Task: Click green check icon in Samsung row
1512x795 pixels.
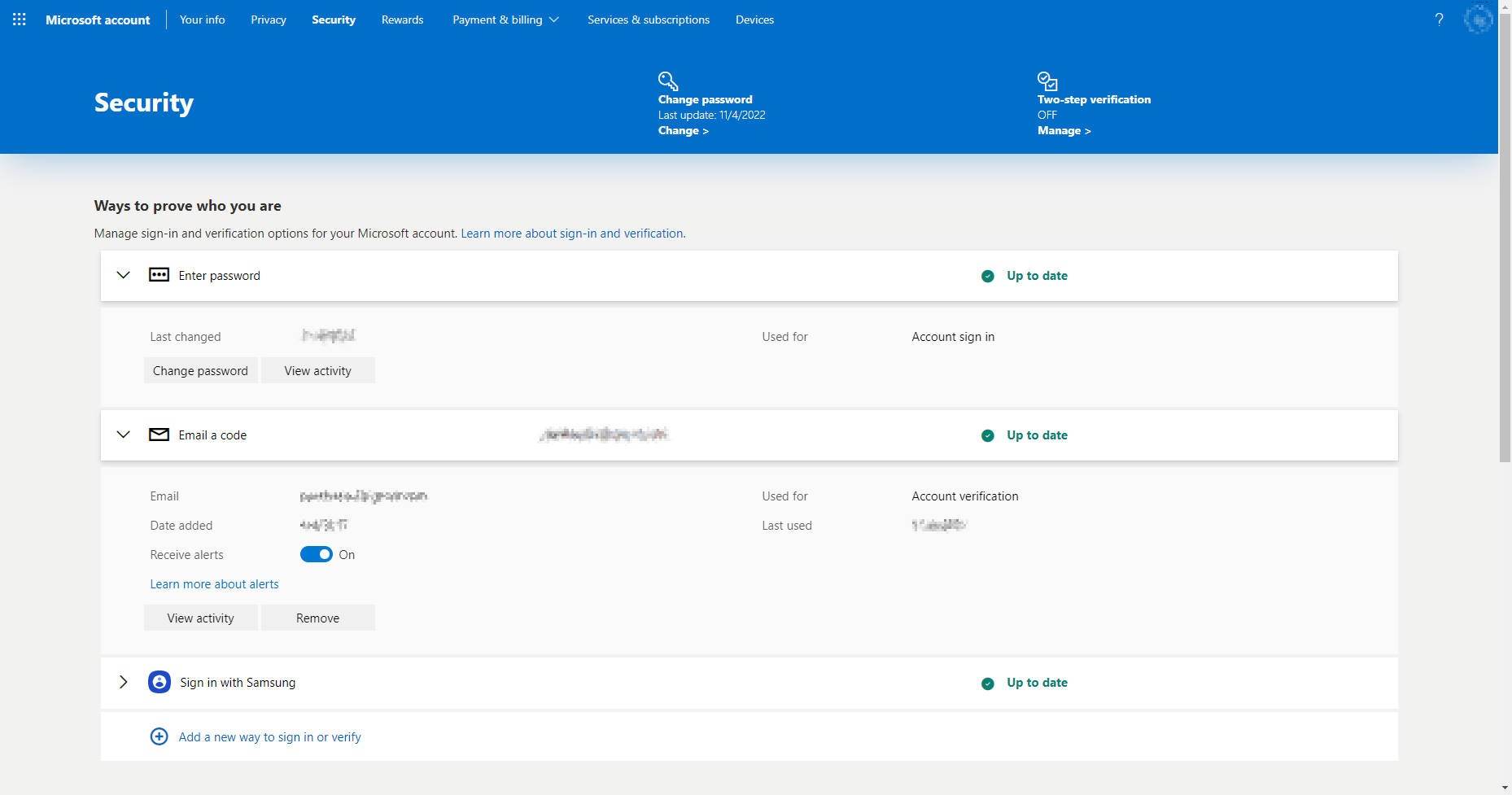Action: coord(987,683)
